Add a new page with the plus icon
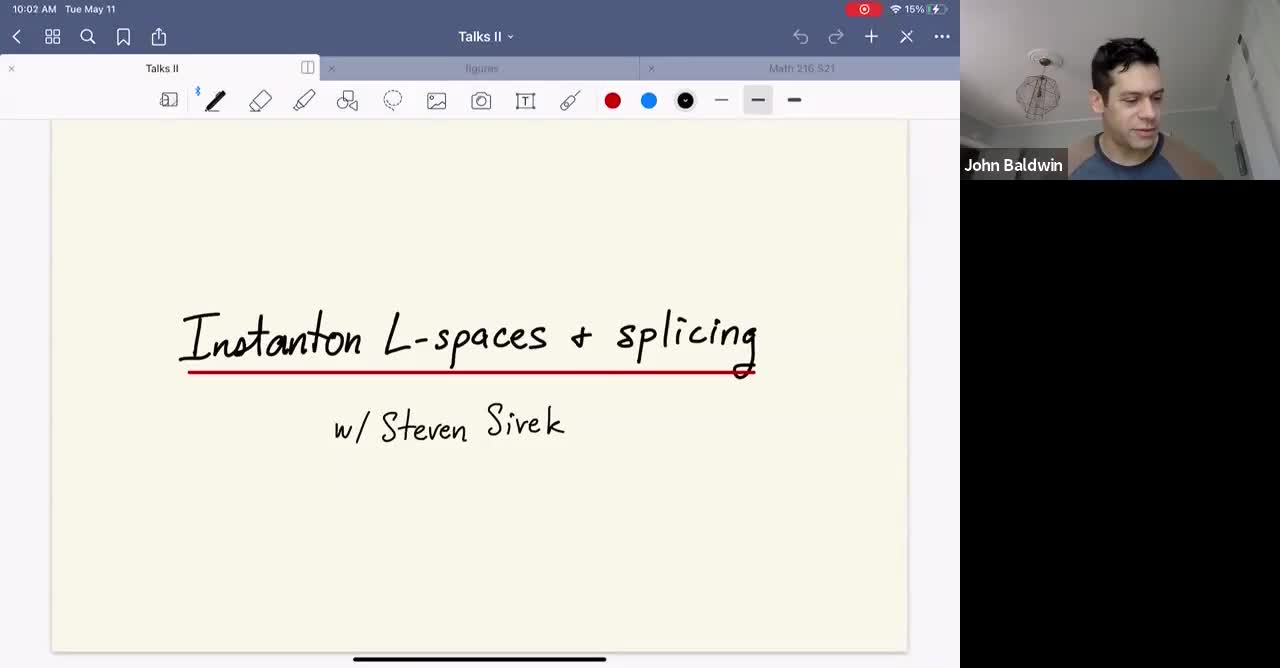1280x668 pixels. point(871,37)
